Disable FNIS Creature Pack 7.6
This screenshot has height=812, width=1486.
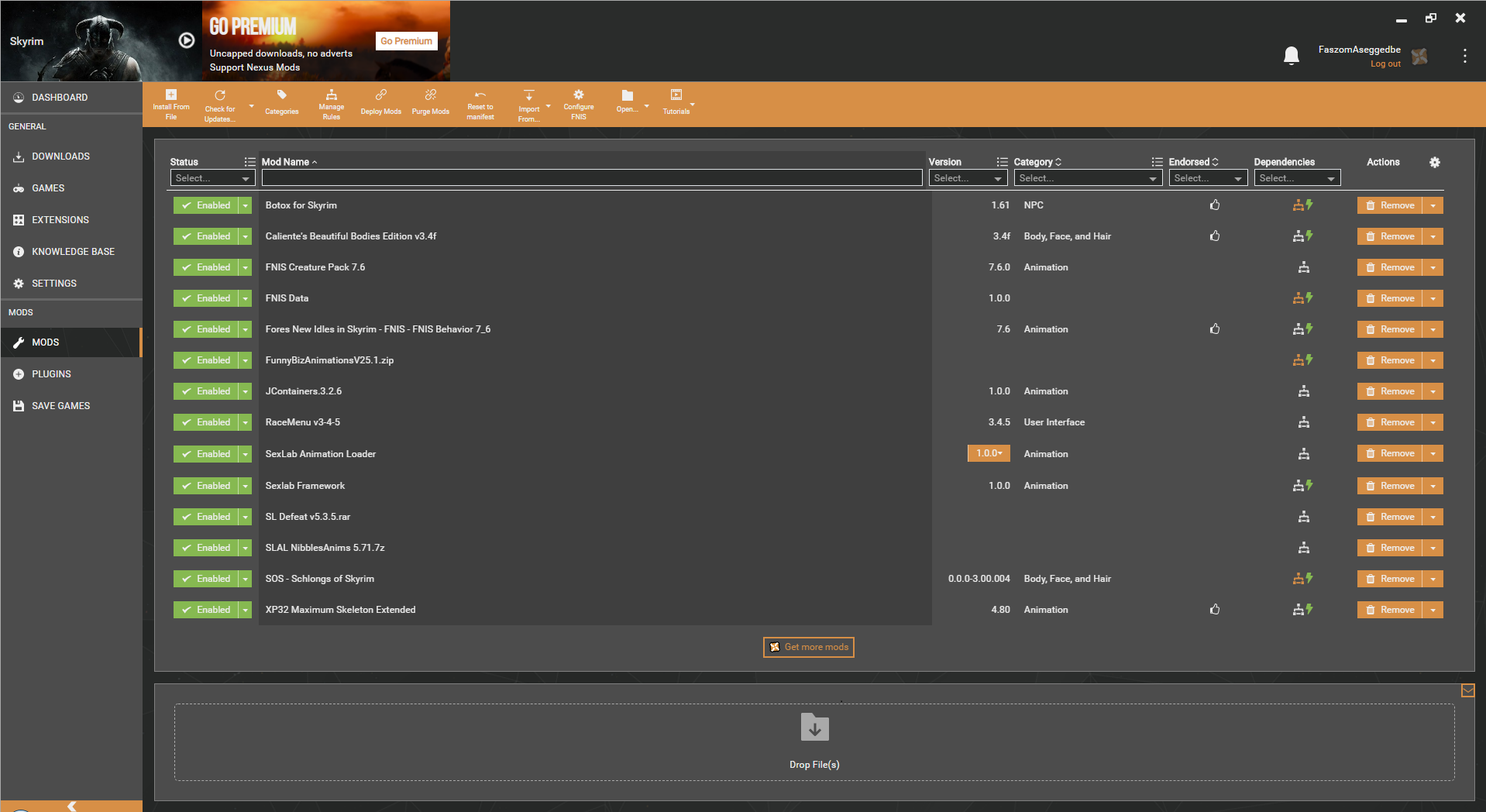pos(206,267)
